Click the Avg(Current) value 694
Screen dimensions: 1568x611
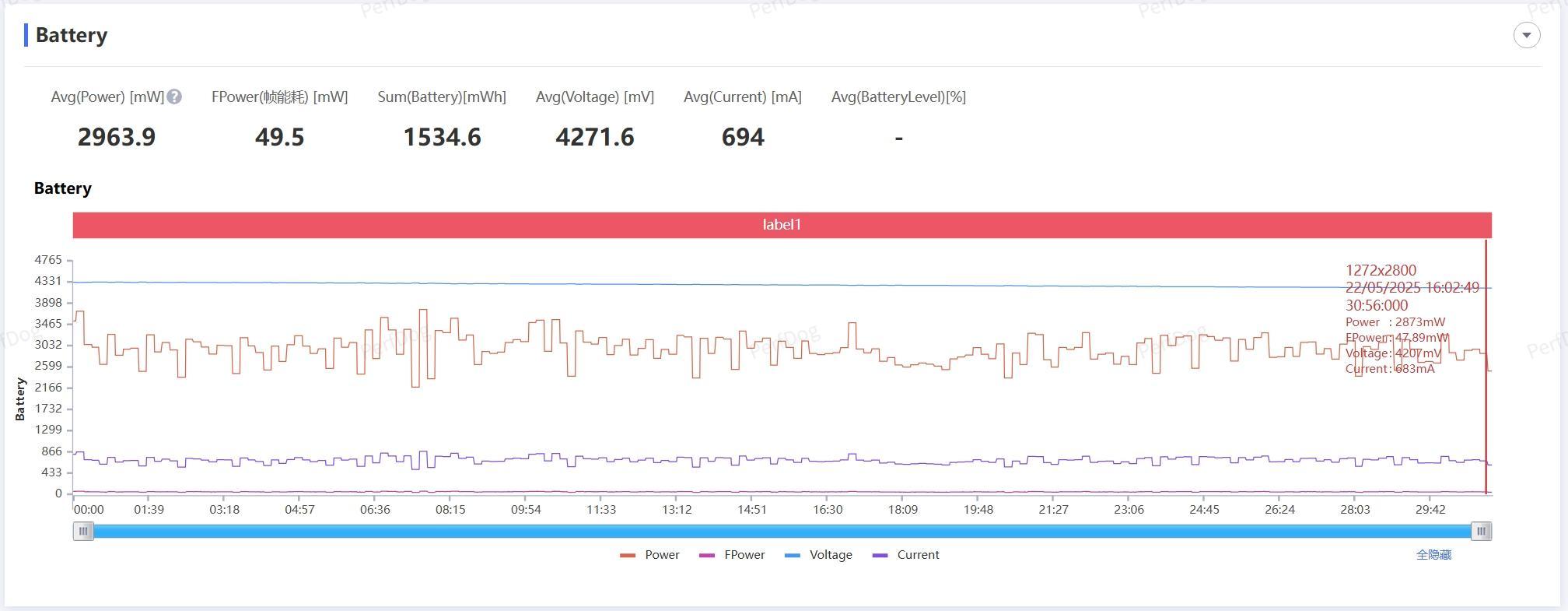tap(743, 137)
